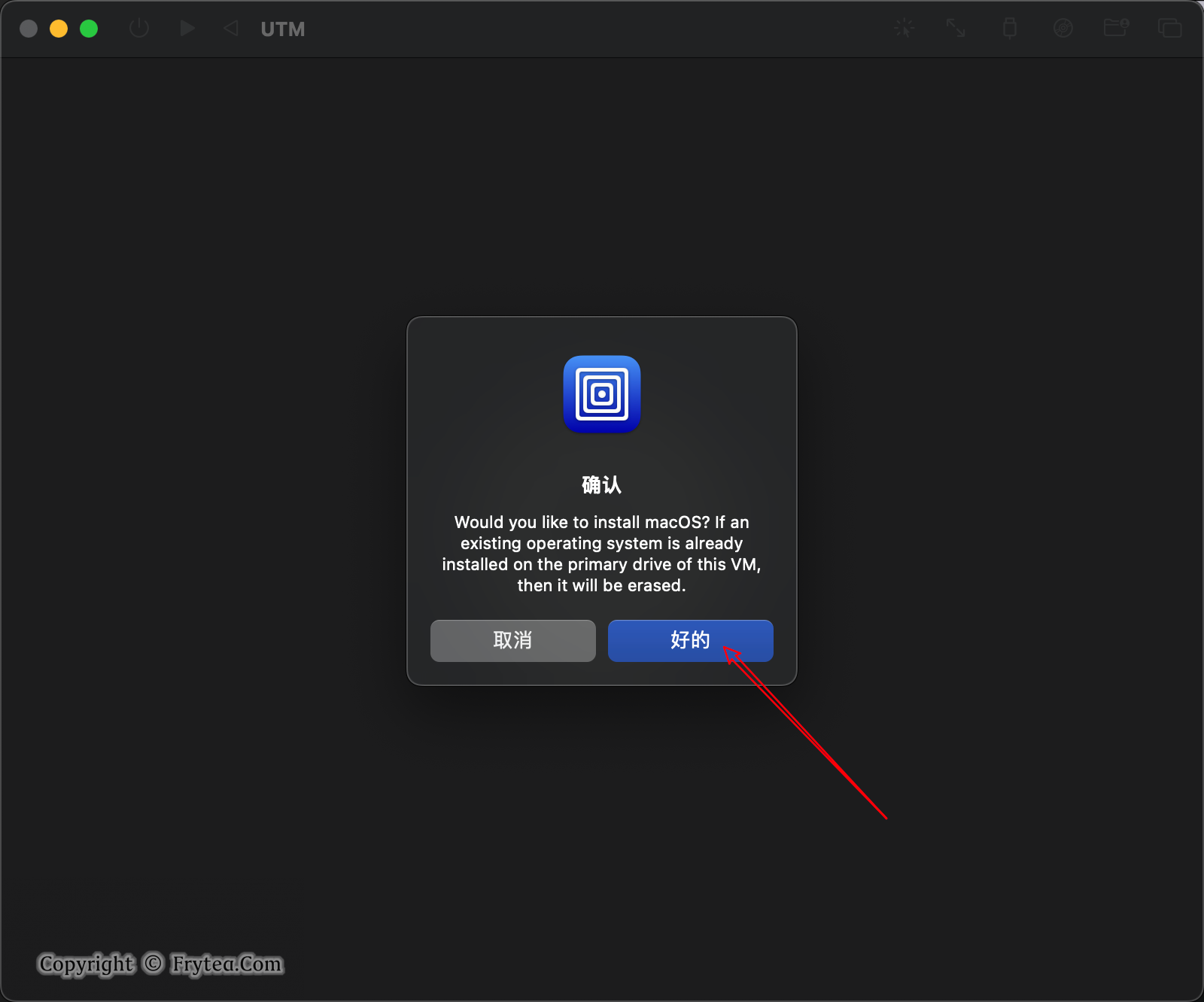
Task: Enter fullscreen with the green button
Action: (x=89, y=29)
